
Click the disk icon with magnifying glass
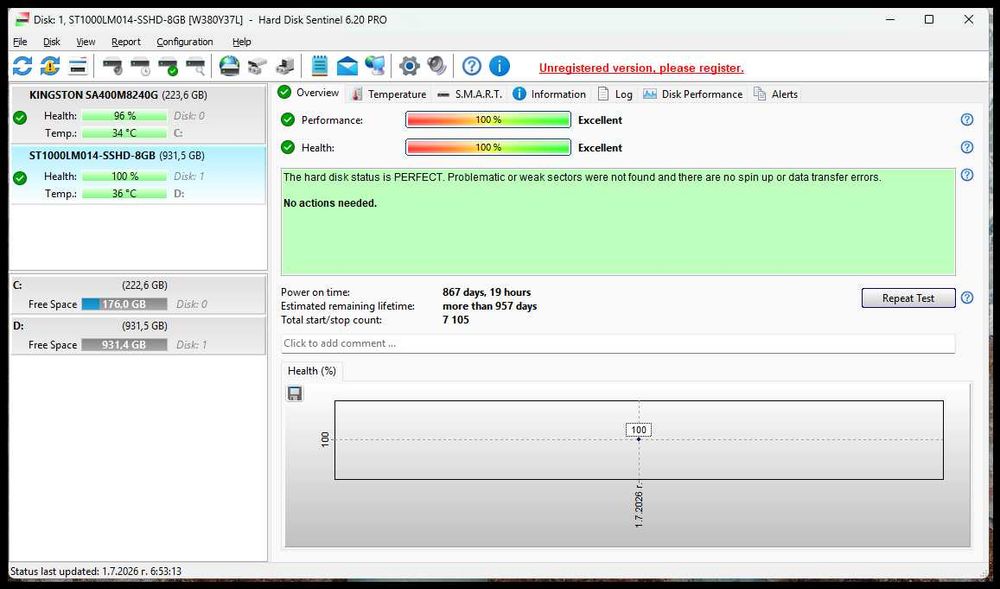(196, 66)
